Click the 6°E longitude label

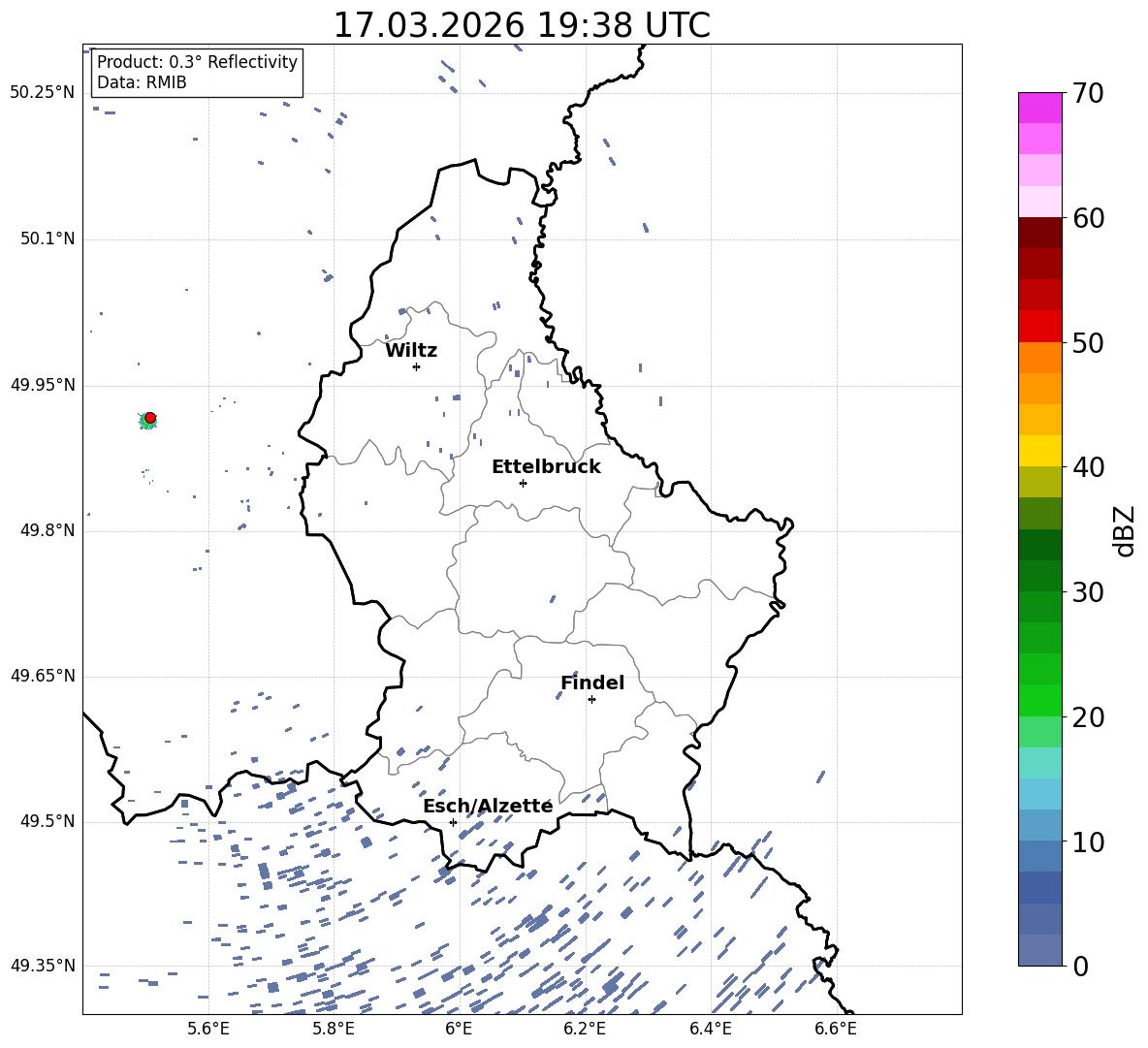pos(459,1029)
